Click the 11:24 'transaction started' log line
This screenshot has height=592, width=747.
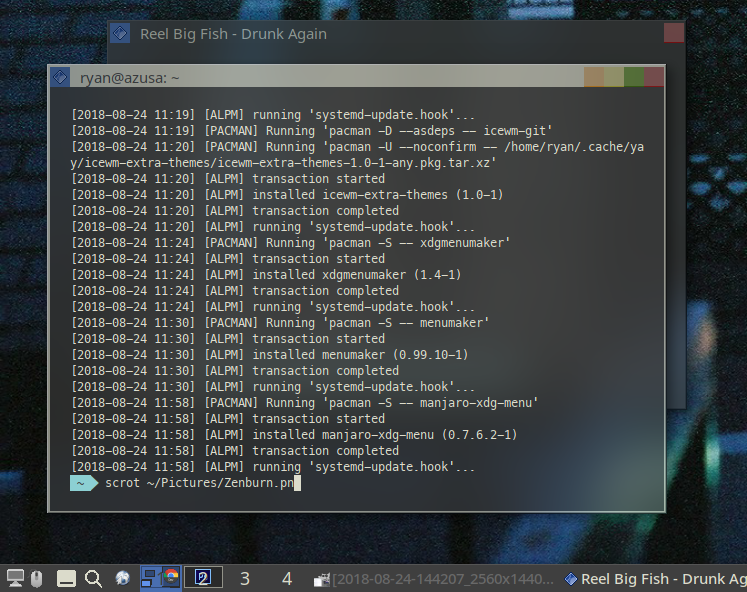(228, 259)
